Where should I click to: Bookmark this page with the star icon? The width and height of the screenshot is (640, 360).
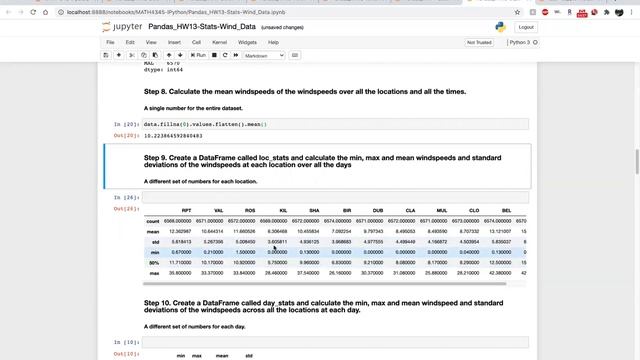[x=517, y=12]
